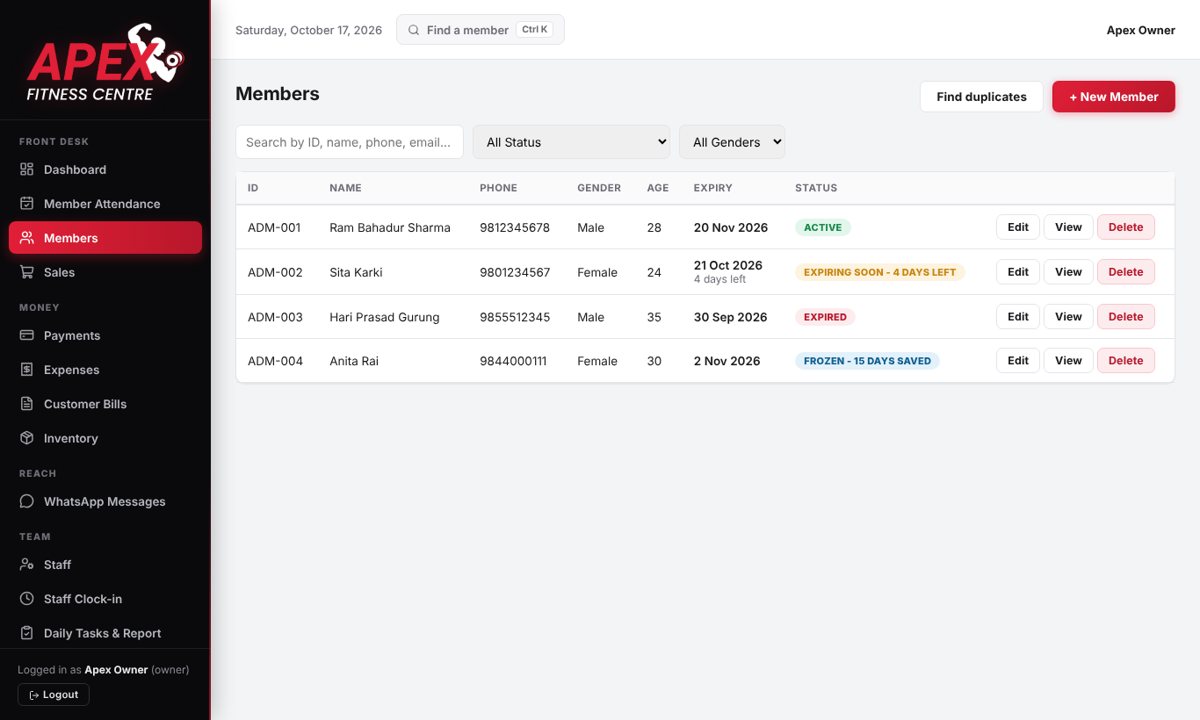The width and height of the screenshot is (1200, 720).
Task: Open Customer Bills page
Action: click(x=105, y=404)
